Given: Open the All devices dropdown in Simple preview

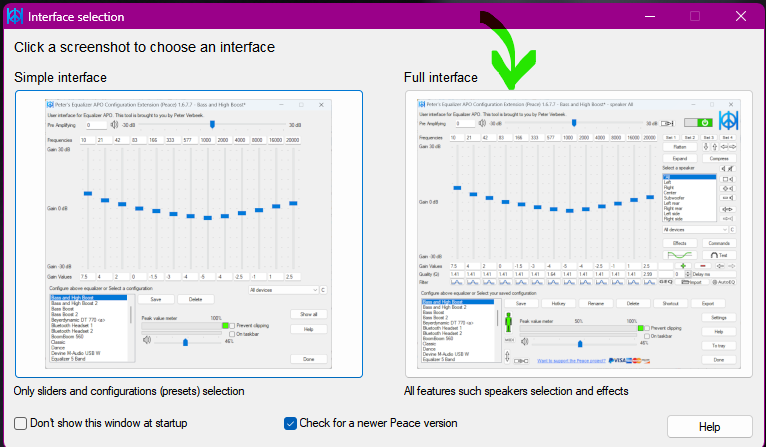Looking at the screenshot, I should pyautogui.click(x=283, y=290).
